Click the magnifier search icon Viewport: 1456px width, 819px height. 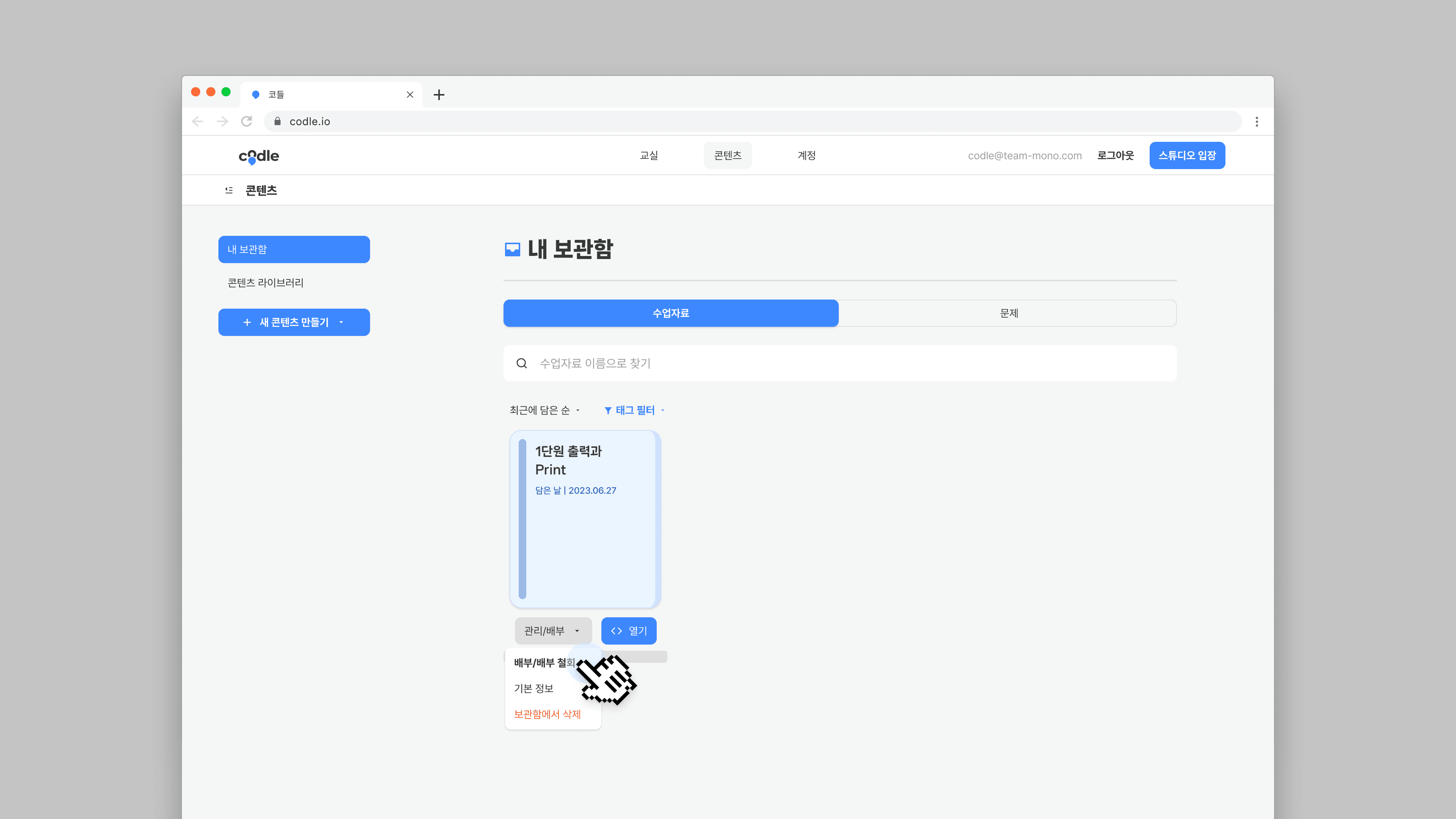tap(522, 364)
